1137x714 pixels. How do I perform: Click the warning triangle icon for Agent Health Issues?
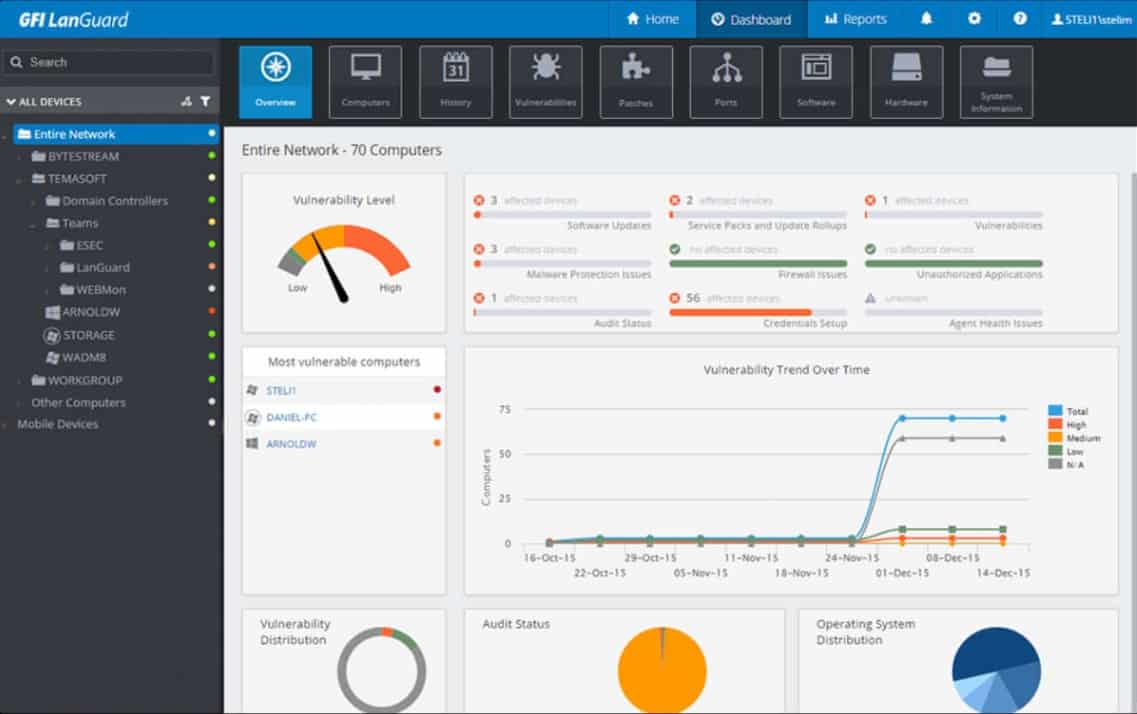click(x=870, y=298)
